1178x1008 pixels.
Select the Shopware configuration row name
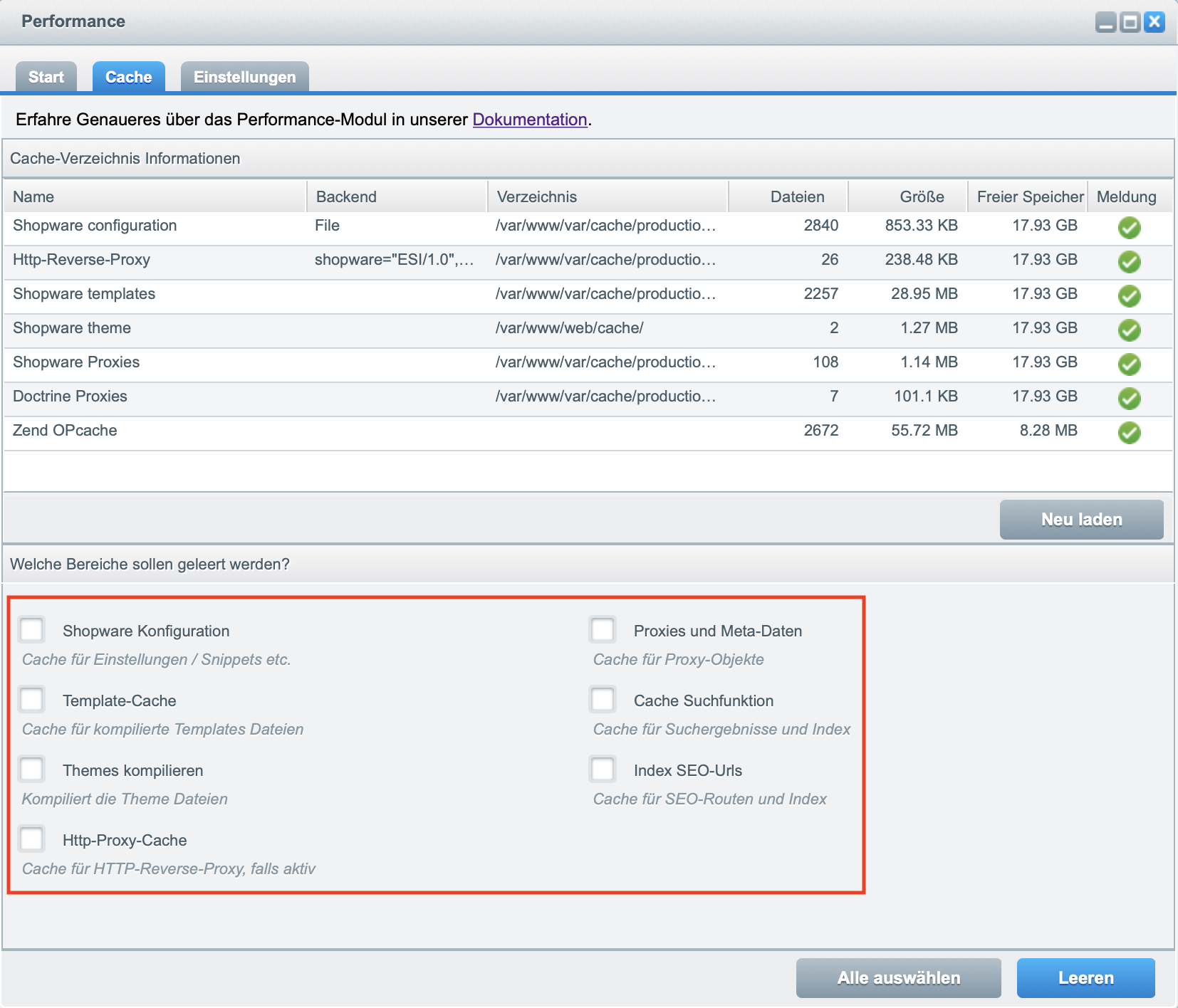click(x=95, y=226)
